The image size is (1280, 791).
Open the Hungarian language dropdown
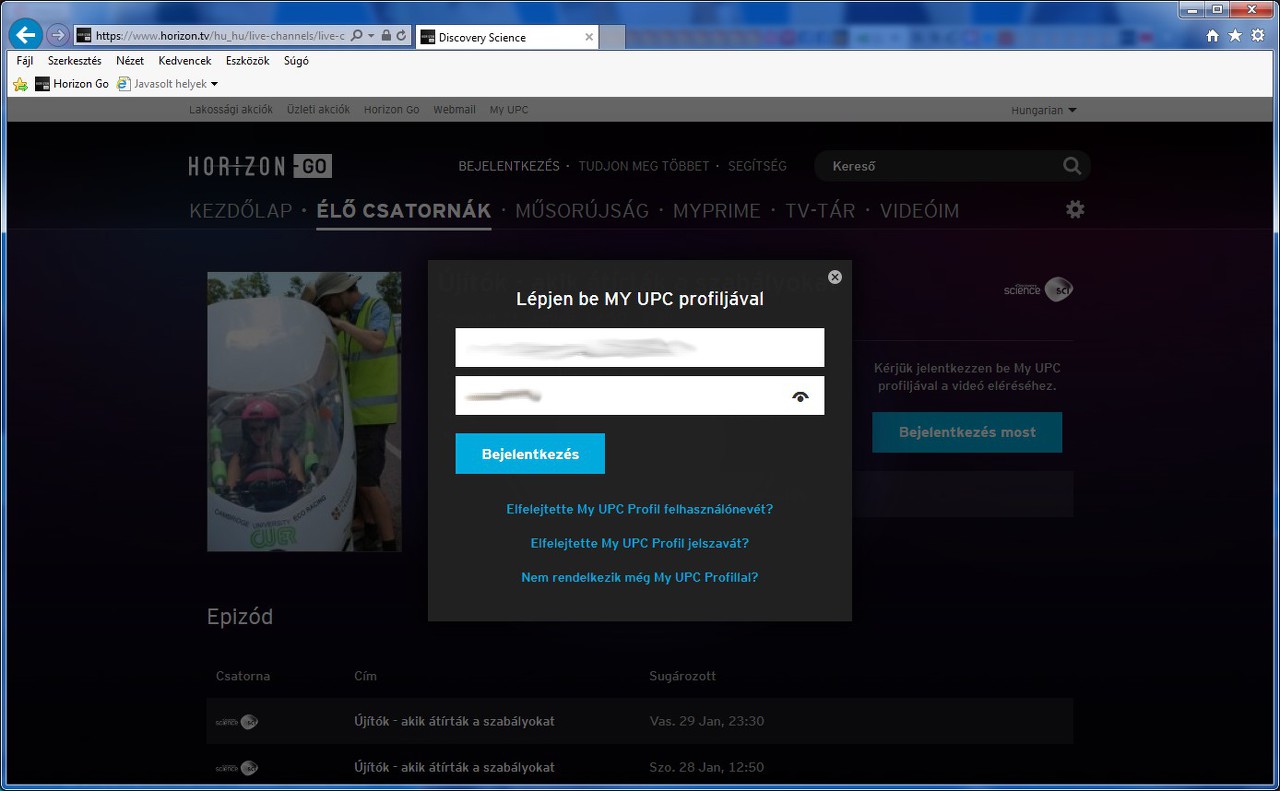(x=1044, y=110)
